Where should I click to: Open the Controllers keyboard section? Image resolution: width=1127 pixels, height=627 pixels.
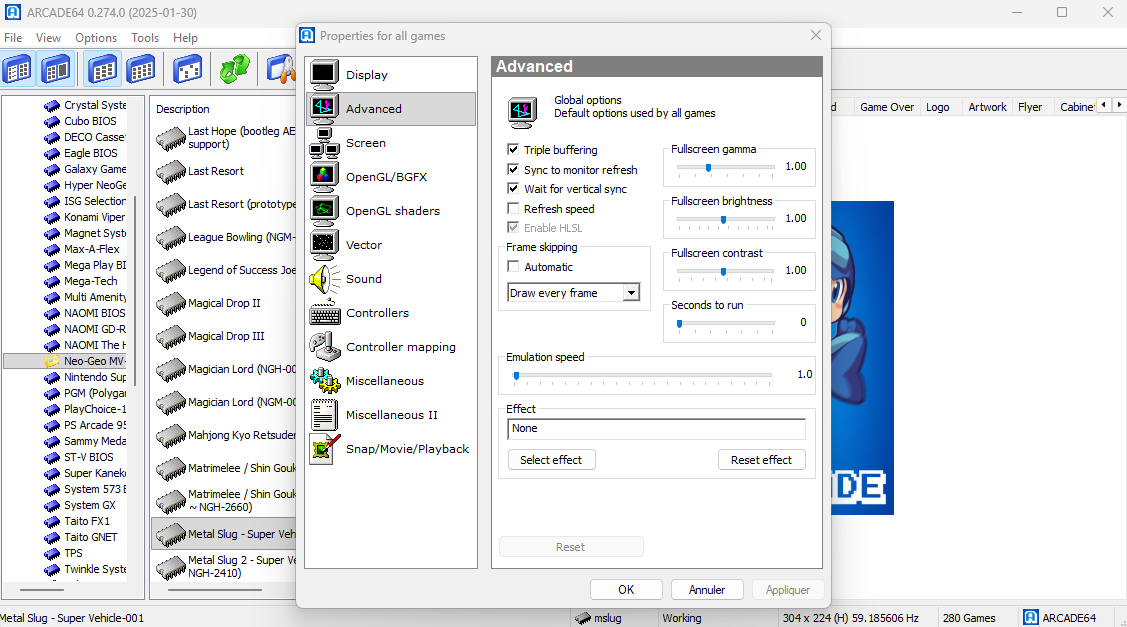(376, 313)
